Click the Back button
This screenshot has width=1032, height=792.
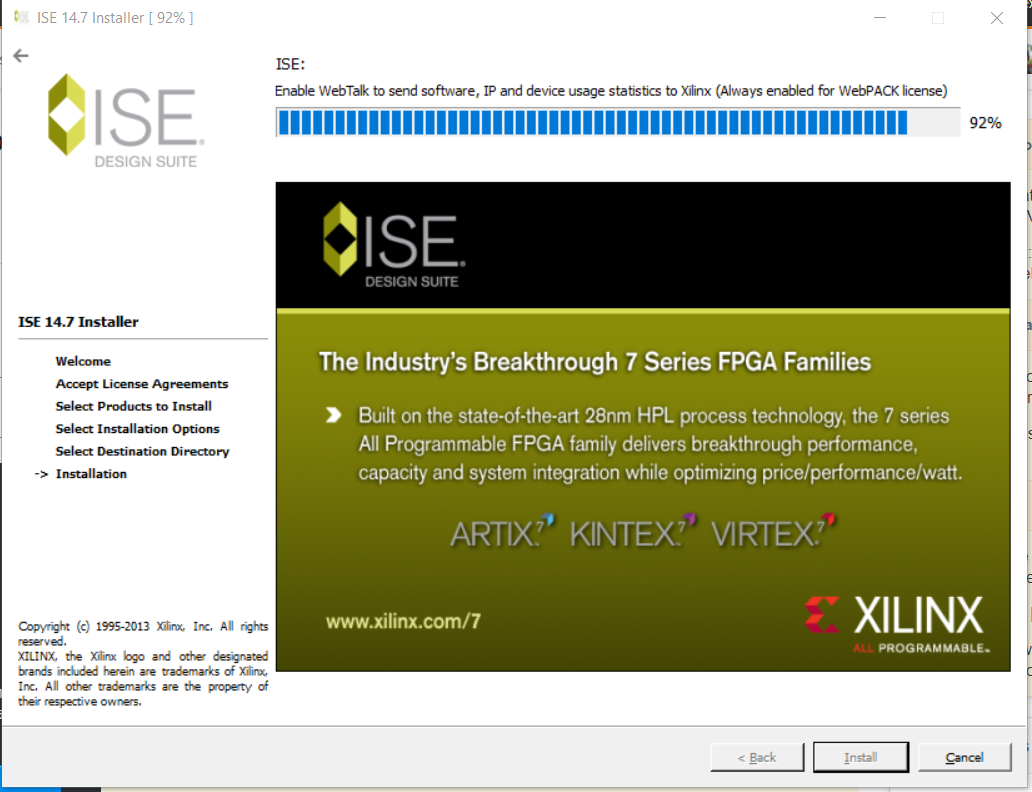coord(757,757)
